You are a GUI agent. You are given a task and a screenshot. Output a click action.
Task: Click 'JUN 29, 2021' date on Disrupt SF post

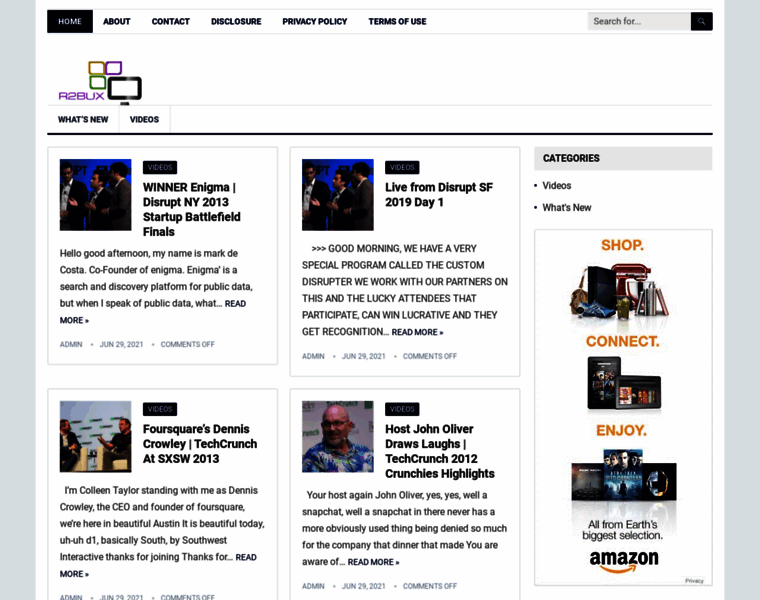click(x=364, y=356)
